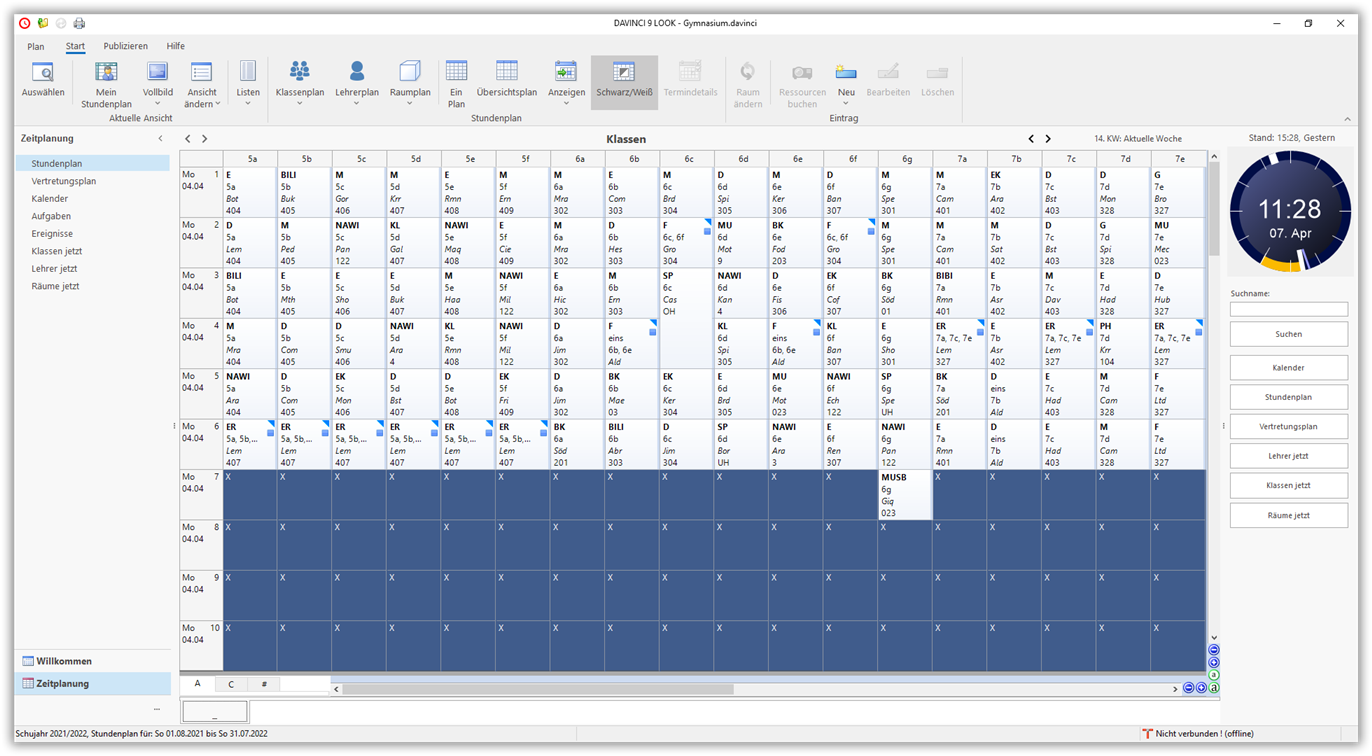Click the print icon in title bar
Screen dimensions: 1372x756
pos(79,23)
